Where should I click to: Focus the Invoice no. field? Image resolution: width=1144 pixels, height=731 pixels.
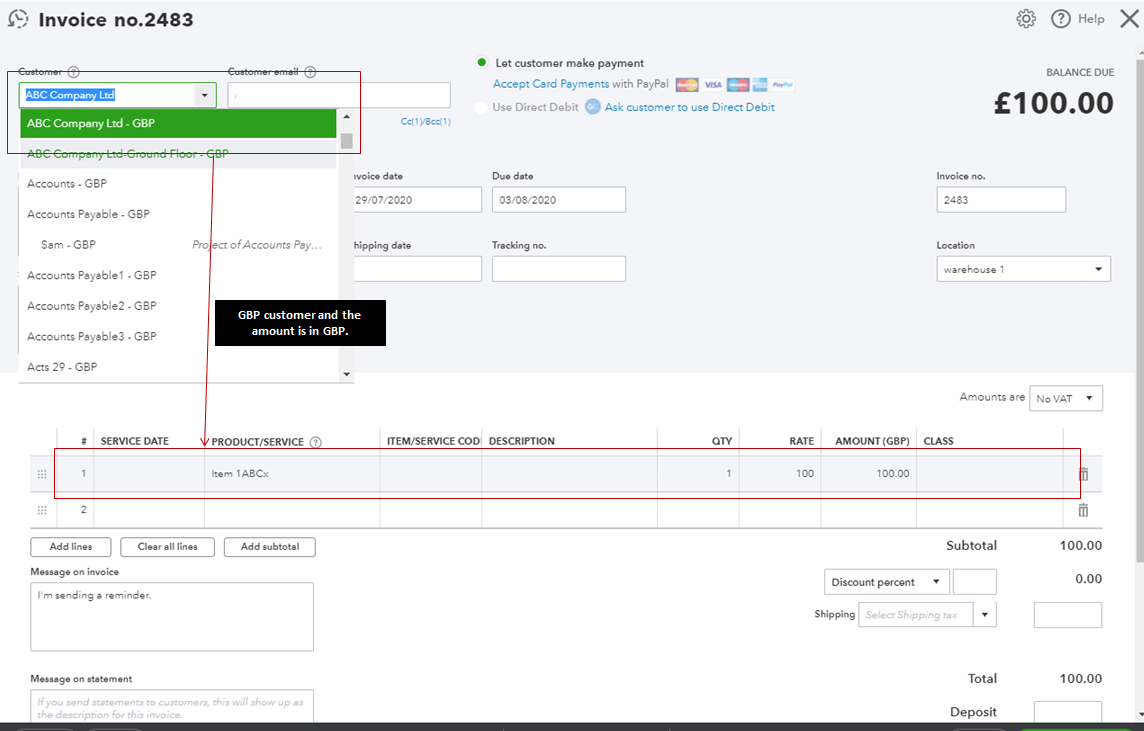click(x=1001, y=200)
